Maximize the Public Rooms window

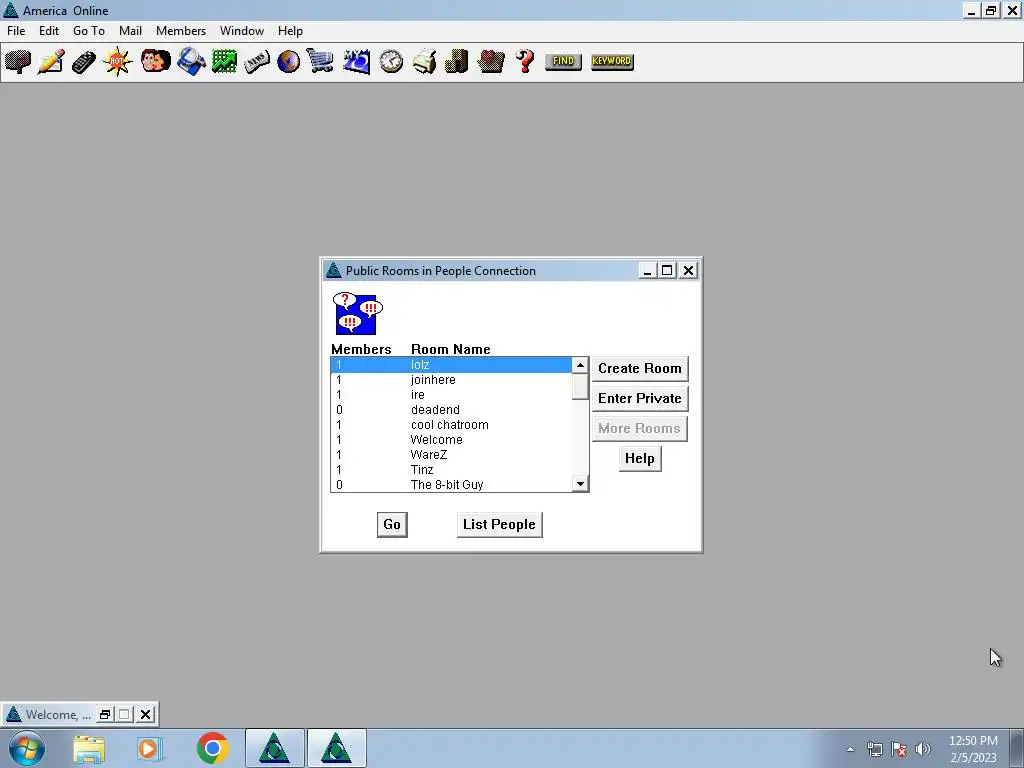pyautogui.click(x=667, y=270)
